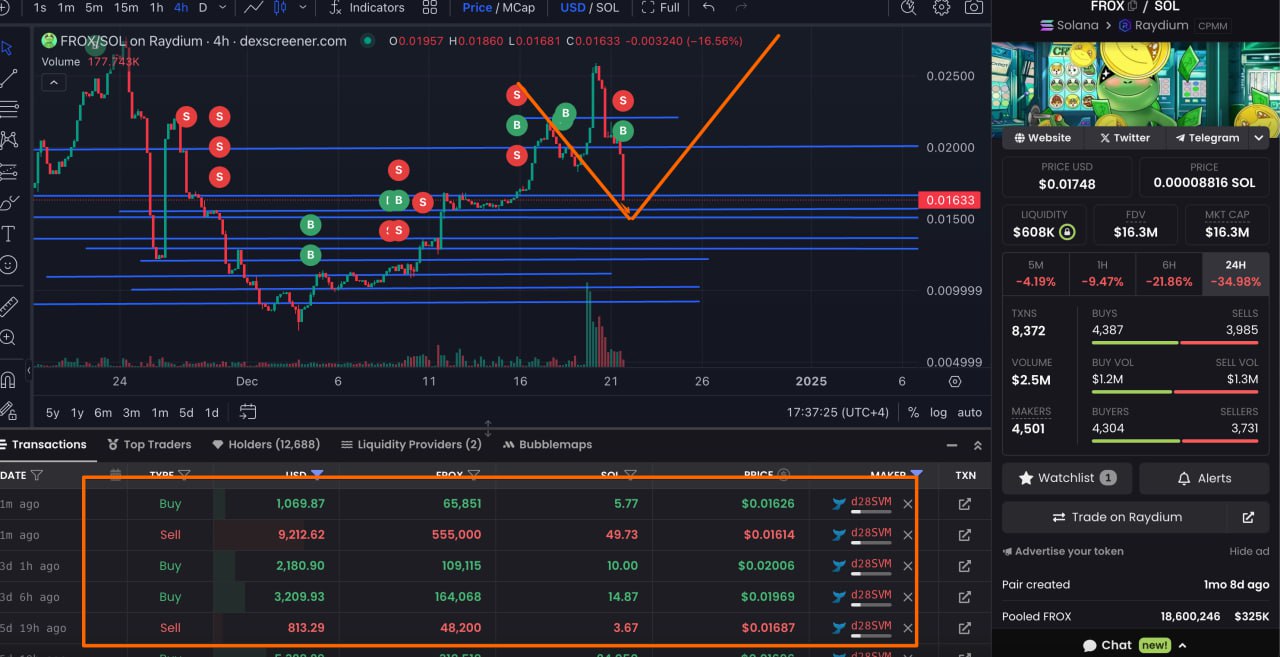
Task: Expand more social links chevron
Action: pos(1259,138)
